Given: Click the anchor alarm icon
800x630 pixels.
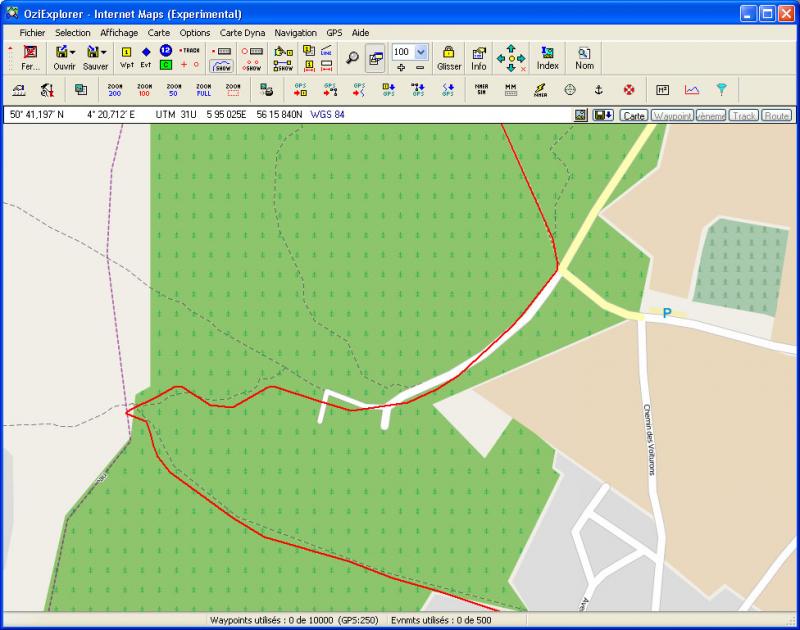Looking at the screenshot, I should (x=599, y=90).
